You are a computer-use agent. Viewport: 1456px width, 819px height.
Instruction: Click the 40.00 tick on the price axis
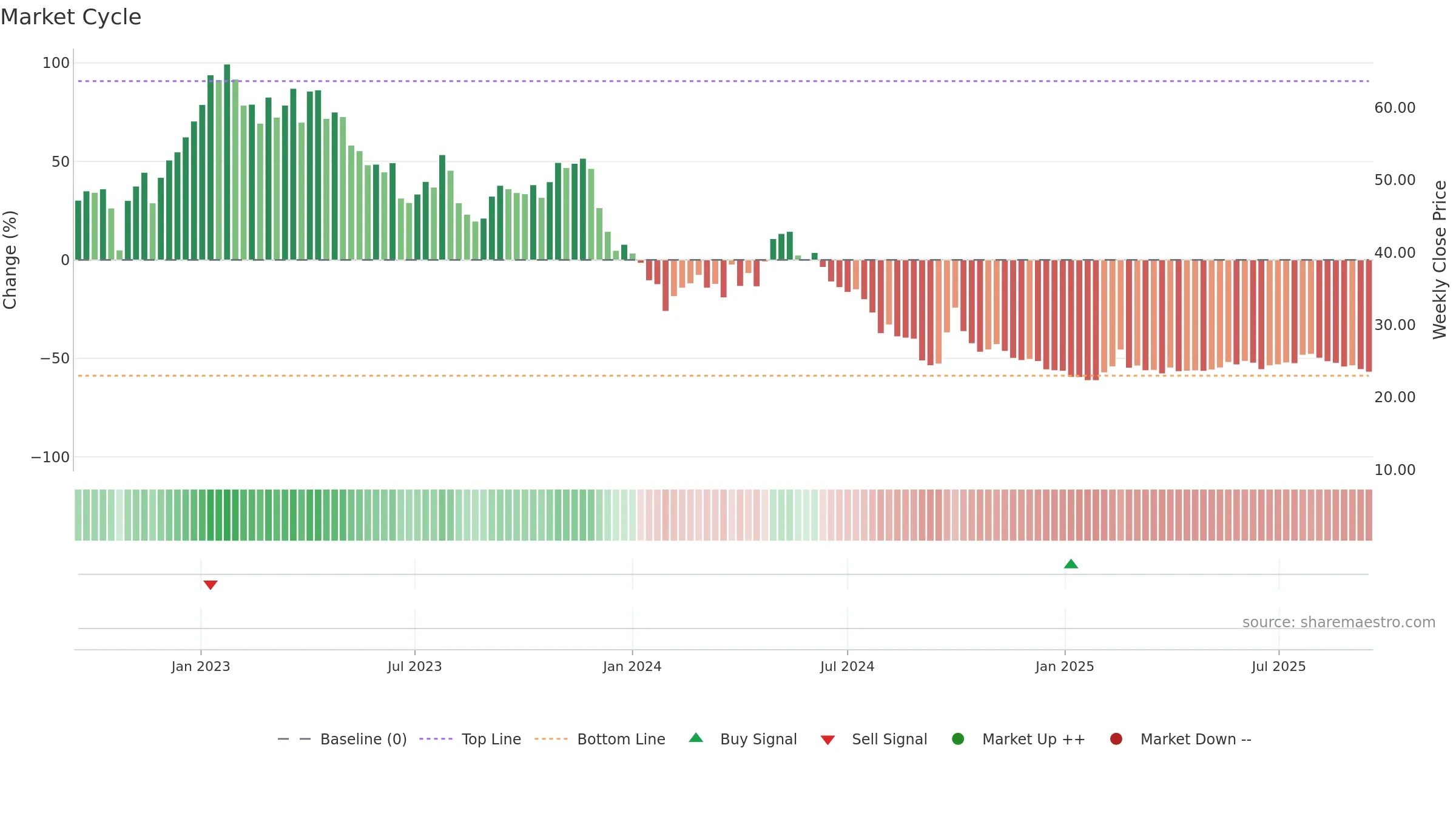point(1395,253)
